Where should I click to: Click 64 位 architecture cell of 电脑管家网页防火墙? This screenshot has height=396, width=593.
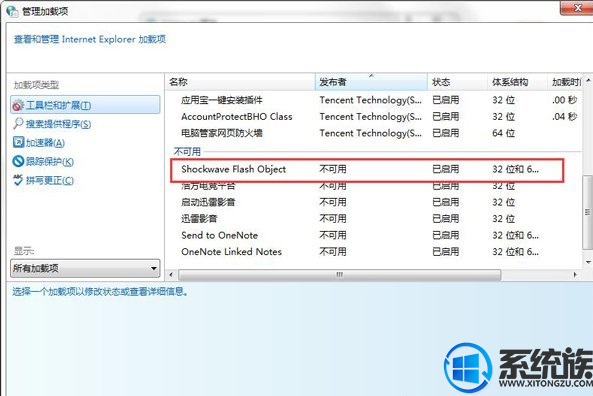pyautogui.click(x=503, y=133)
